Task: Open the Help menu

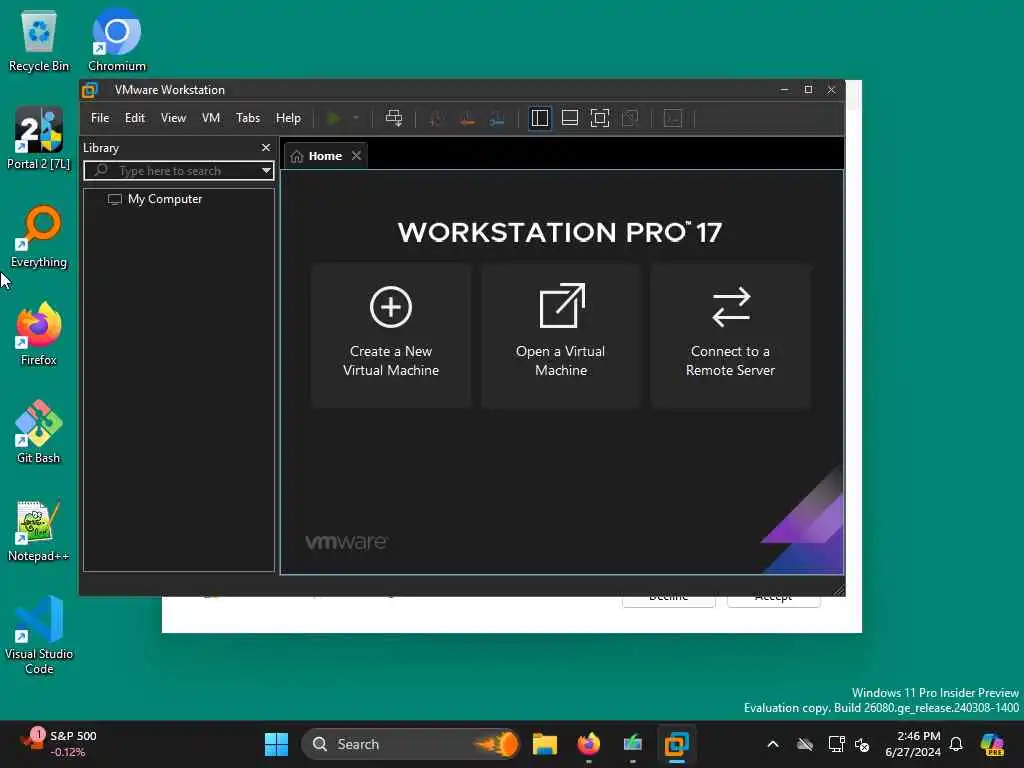Action: pos(288,118)
